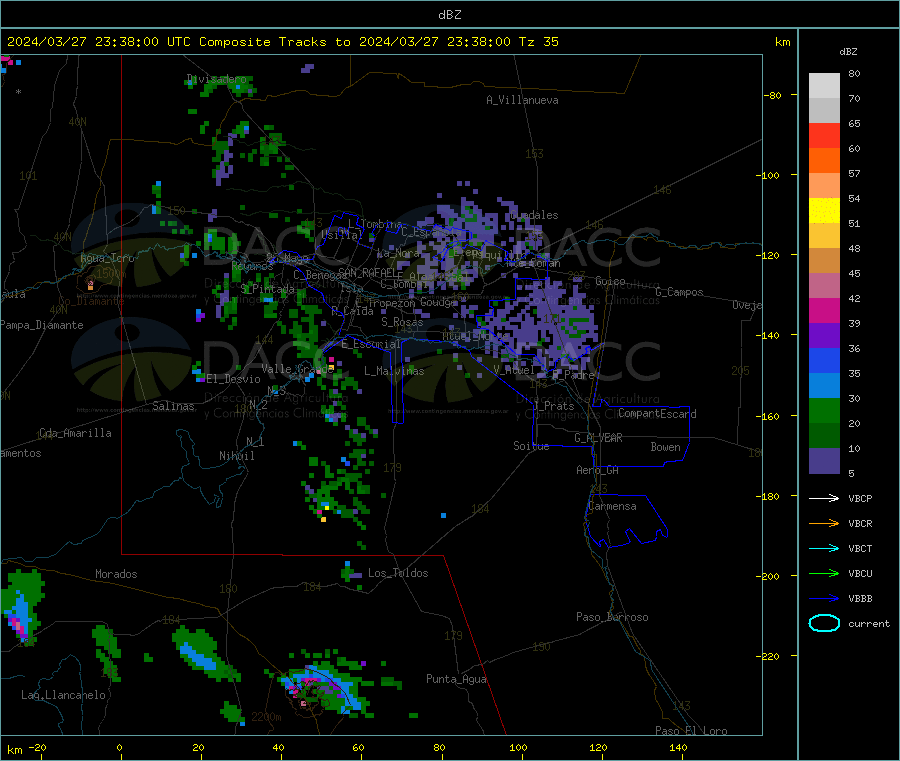Click the -80 km right axis tick label
900x761 pixels.
pyautogui.click(x=773, y=95)
